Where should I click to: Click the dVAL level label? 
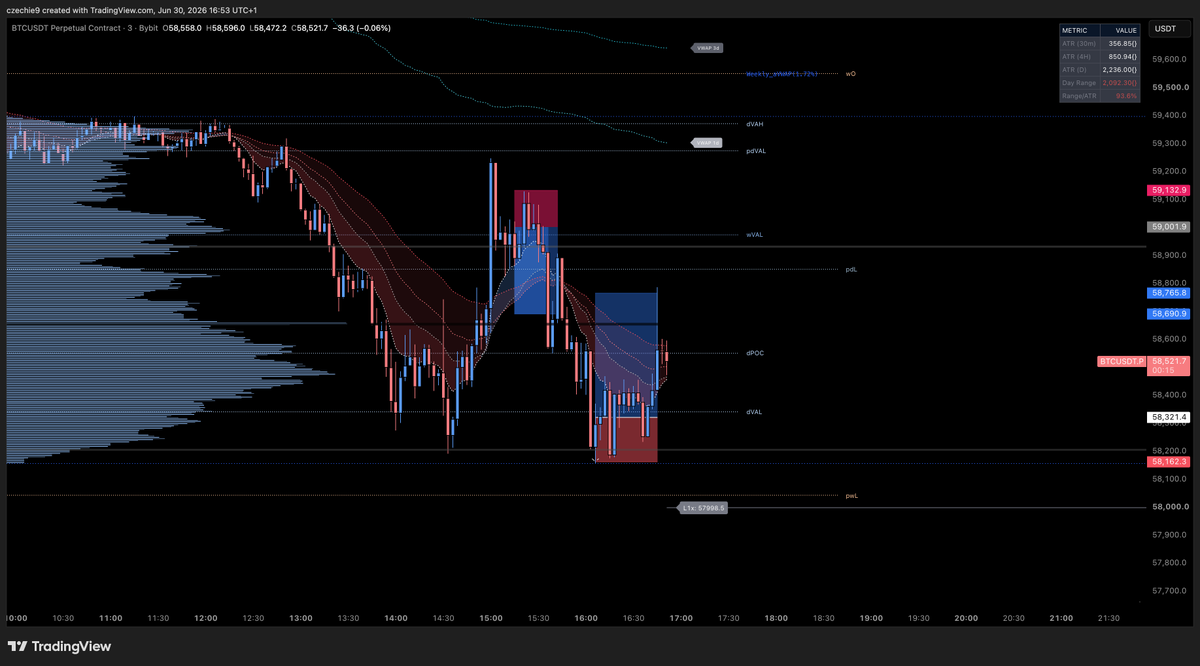[x=754, y=412]
